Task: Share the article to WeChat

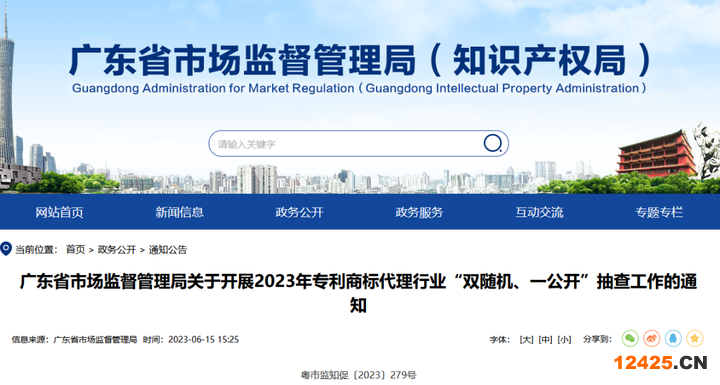Action: 630,339
